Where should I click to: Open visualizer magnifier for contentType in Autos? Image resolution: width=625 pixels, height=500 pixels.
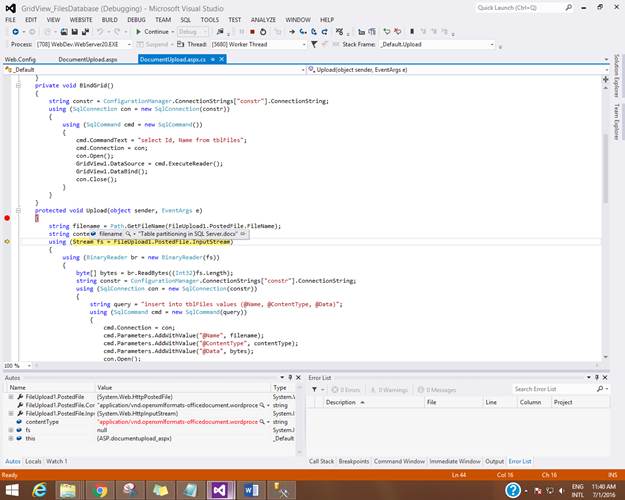263,422
